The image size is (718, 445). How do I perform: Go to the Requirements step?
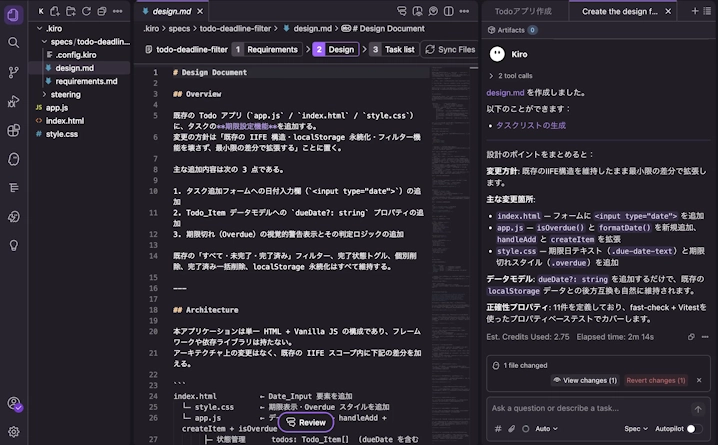pos(266,49)
